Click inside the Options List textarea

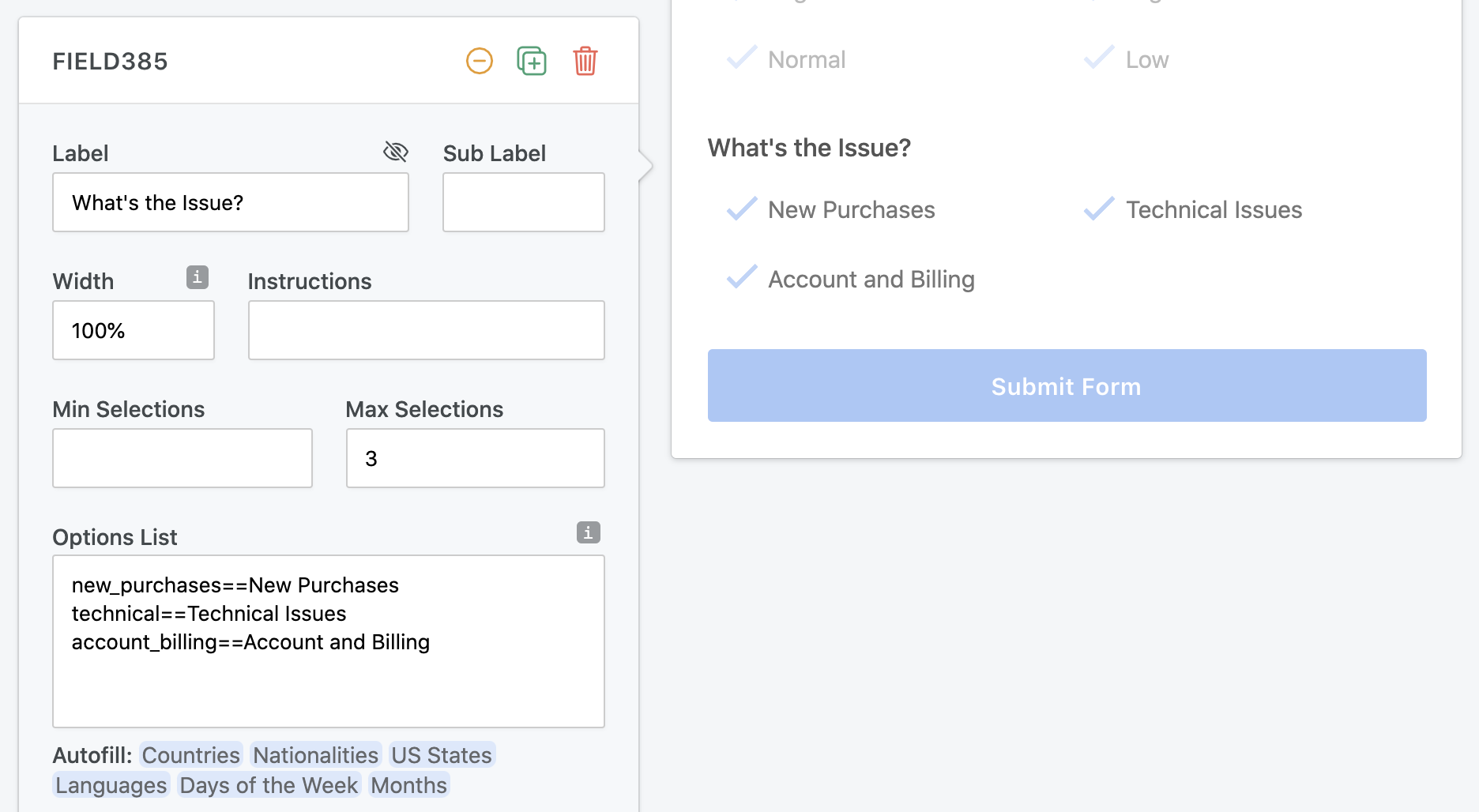pos(329,641)
